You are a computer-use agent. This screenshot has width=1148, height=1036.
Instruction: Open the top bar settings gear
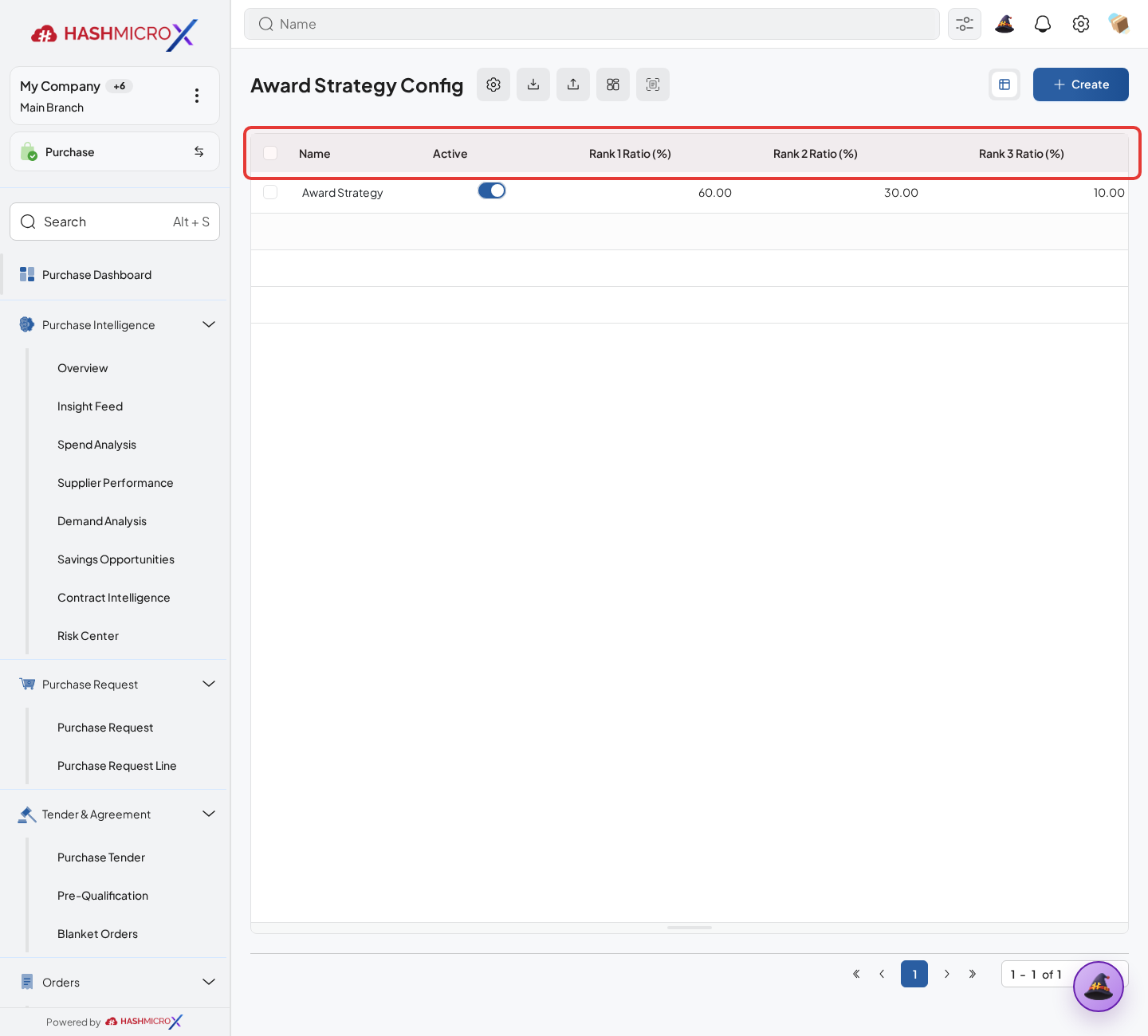pos(1081,24)
